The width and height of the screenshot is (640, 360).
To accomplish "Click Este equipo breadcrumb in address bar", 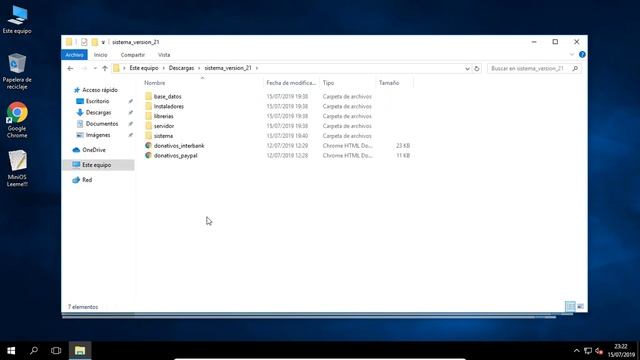I will [x=144, y=68].
